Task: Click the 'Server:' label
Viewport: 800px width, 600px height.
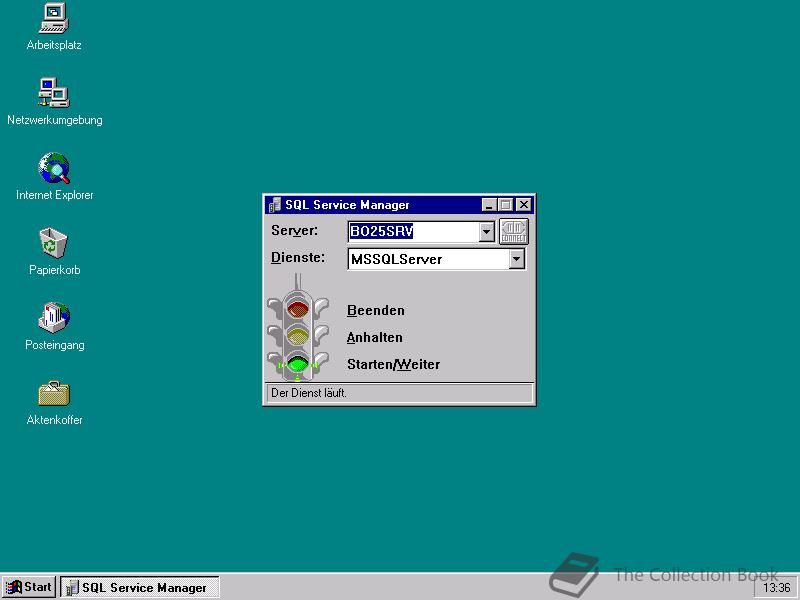Action: pos(294,231)
